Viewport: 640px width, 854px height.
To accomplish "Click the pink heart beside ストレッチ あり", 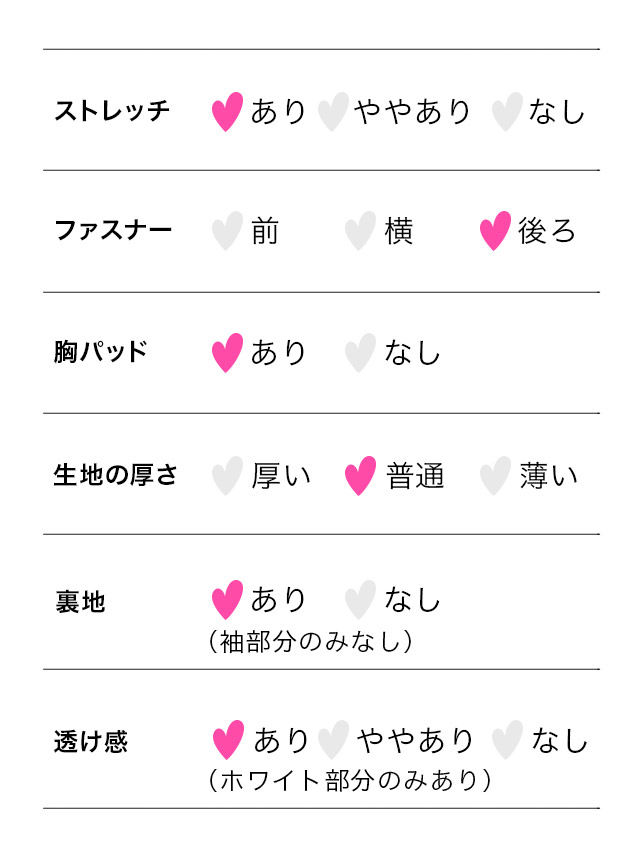I will pos(228,112).
